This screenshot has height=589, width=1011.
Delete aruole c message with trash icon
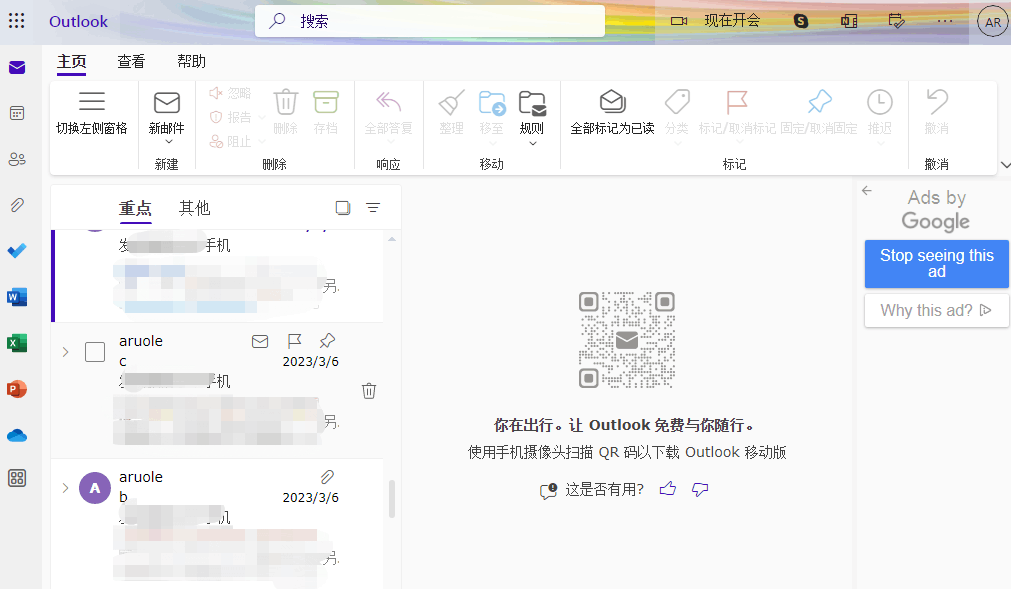[369, 391]
